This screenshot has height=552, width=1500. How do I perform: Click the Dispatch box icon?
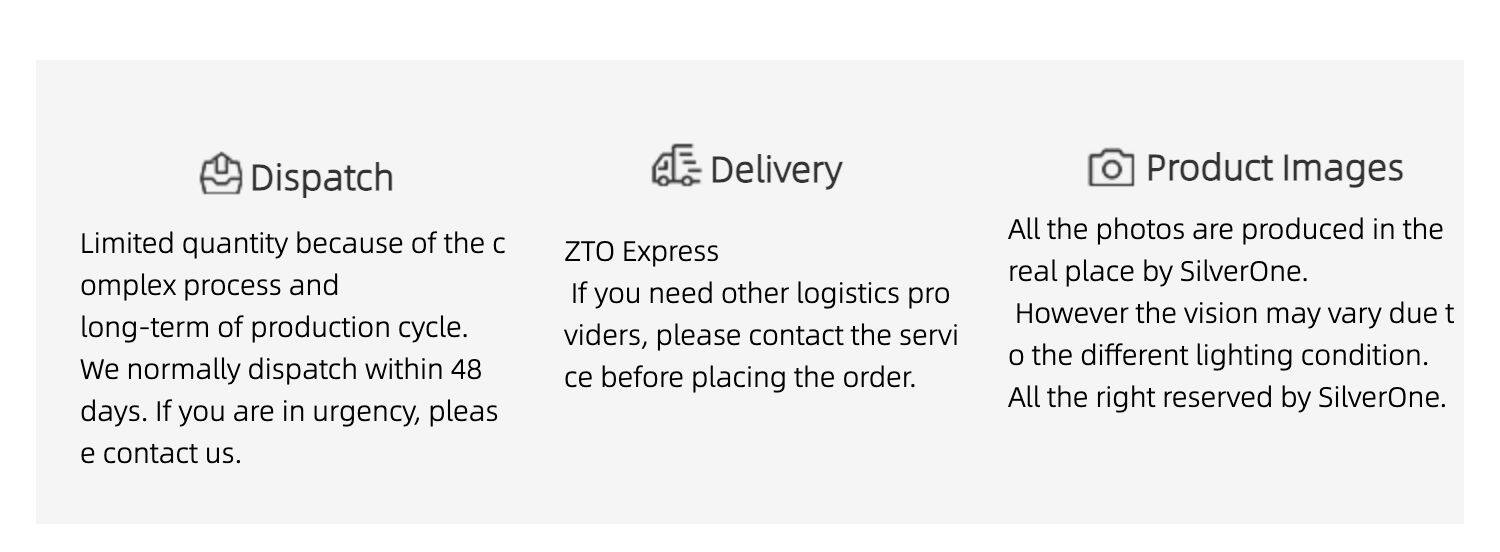(x=221, y=175)
